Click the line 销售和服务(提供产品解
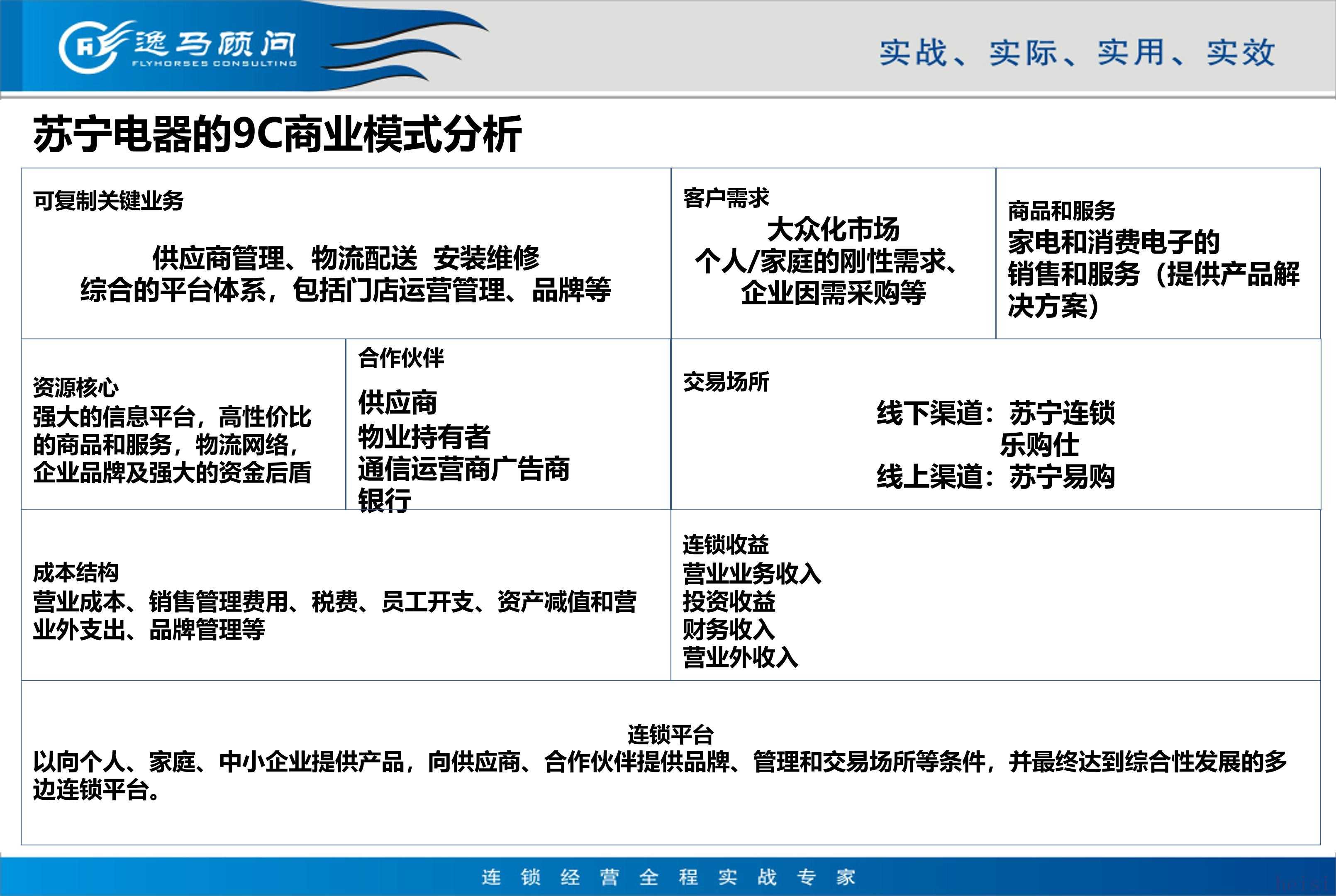 pyautogui.click(x=1154, y=274)
